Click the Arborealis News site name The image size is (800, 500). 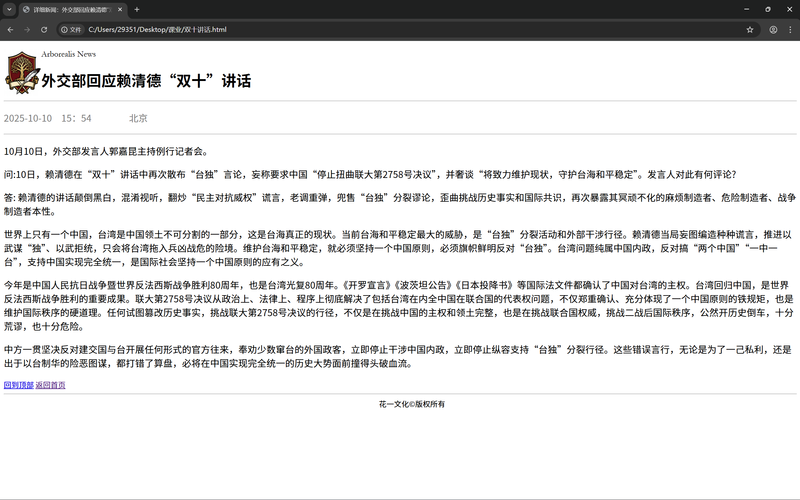pos(69,54)
